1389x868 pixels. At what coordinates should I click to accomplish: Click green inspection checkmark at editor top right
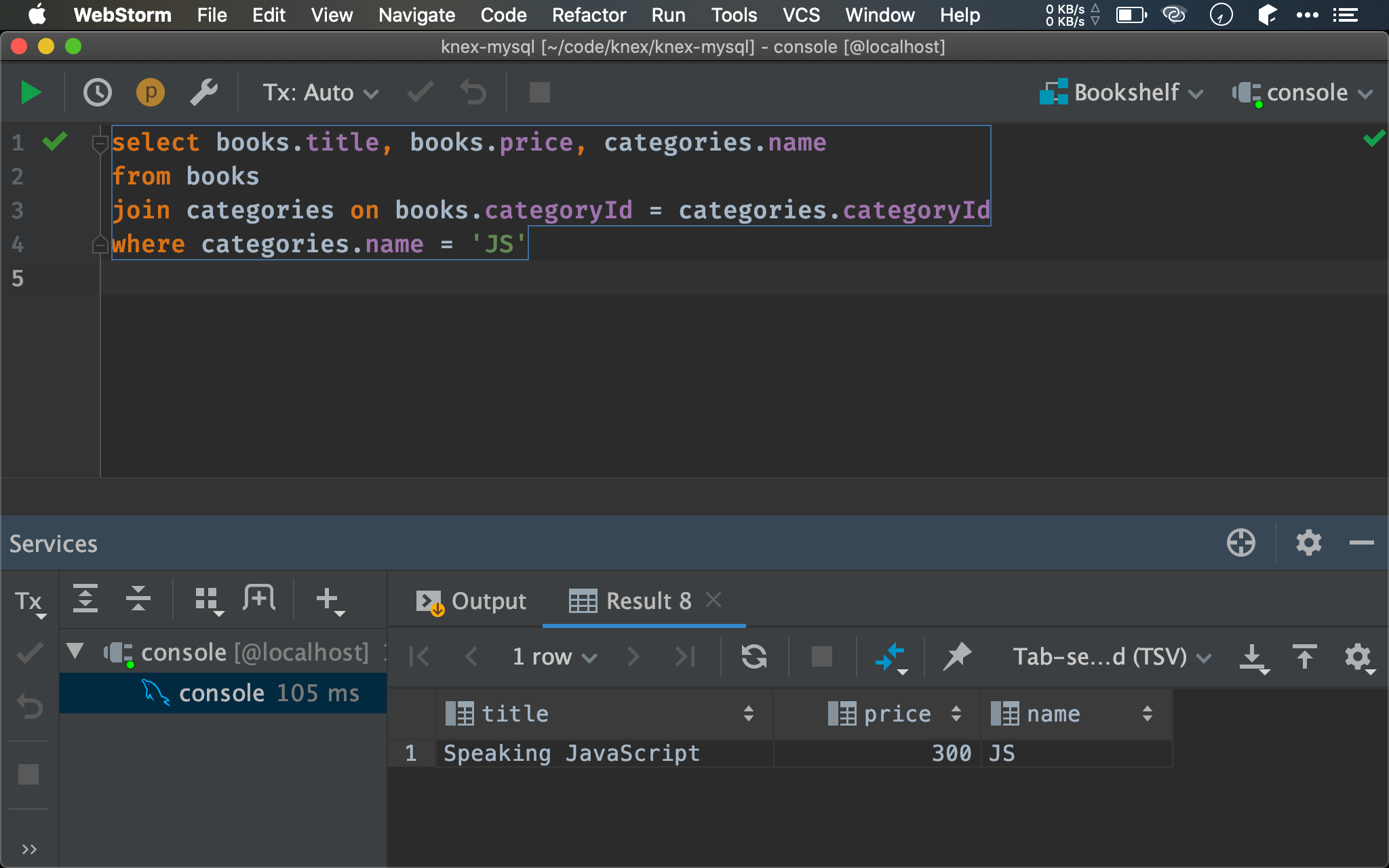(1374, 139)
